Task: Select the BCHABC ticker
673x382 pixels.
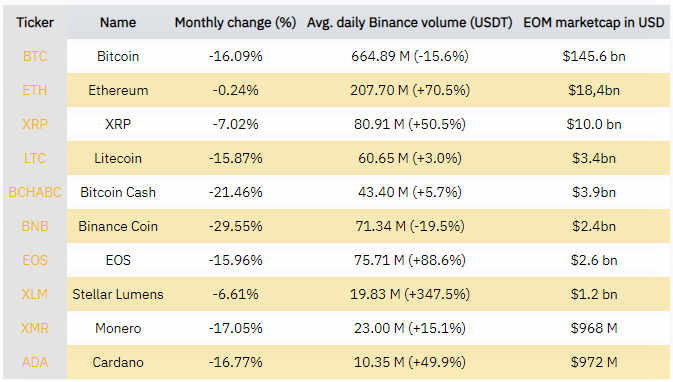Action: pos(35,192)
